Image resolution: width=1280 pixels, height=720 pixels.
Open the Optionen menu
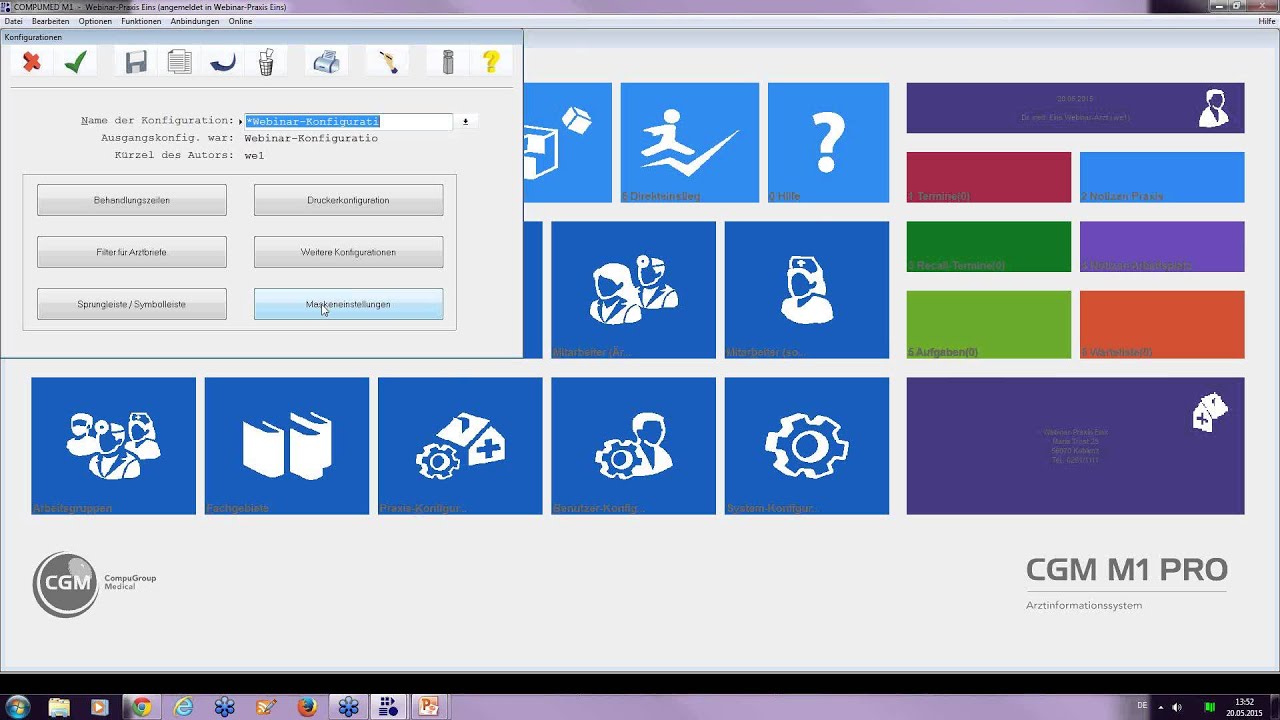point(95,21)
